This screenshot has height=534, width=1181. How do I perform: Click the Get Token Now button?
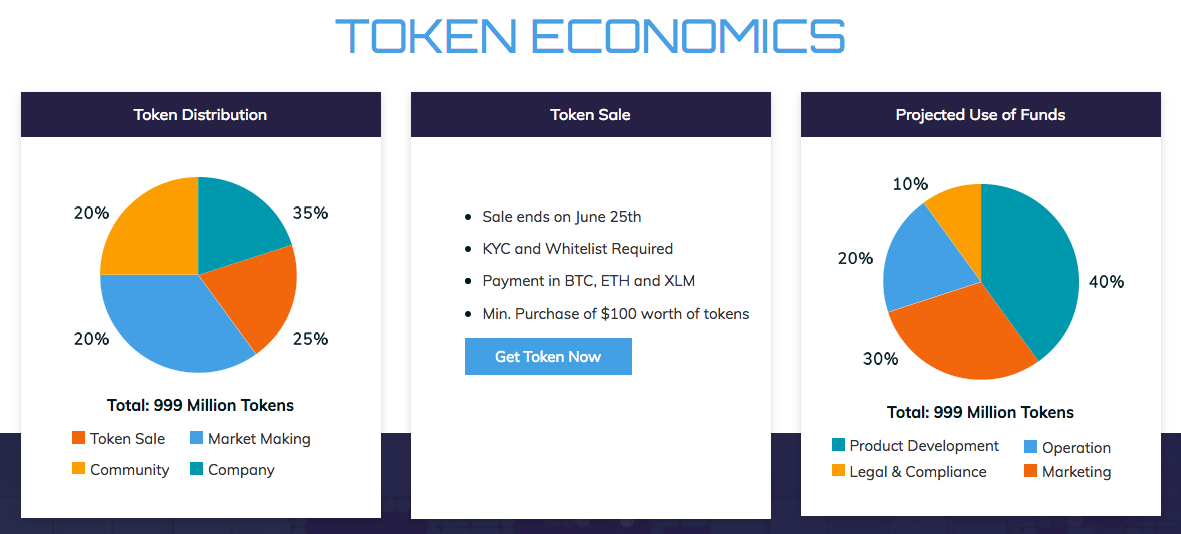click(x=548, y=356)
